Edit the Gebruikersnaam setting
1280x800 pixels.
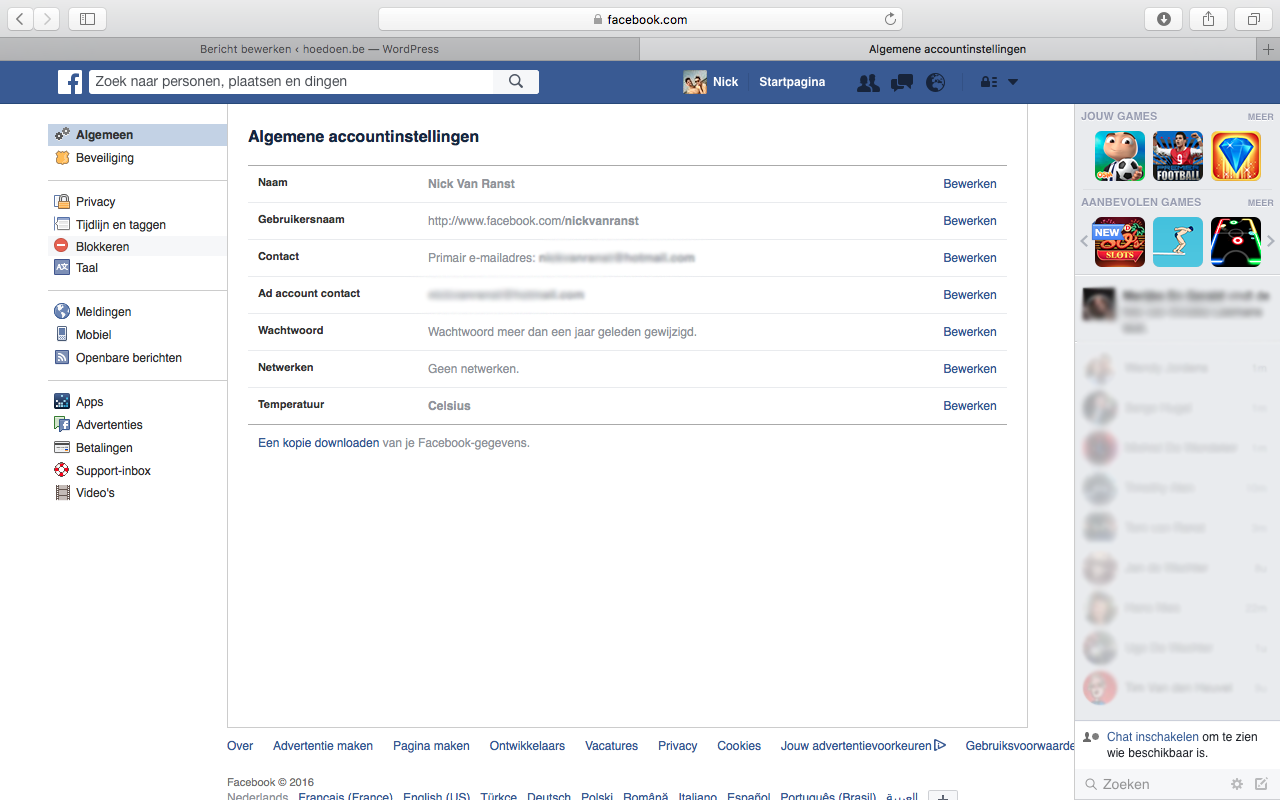pos(970,221)
